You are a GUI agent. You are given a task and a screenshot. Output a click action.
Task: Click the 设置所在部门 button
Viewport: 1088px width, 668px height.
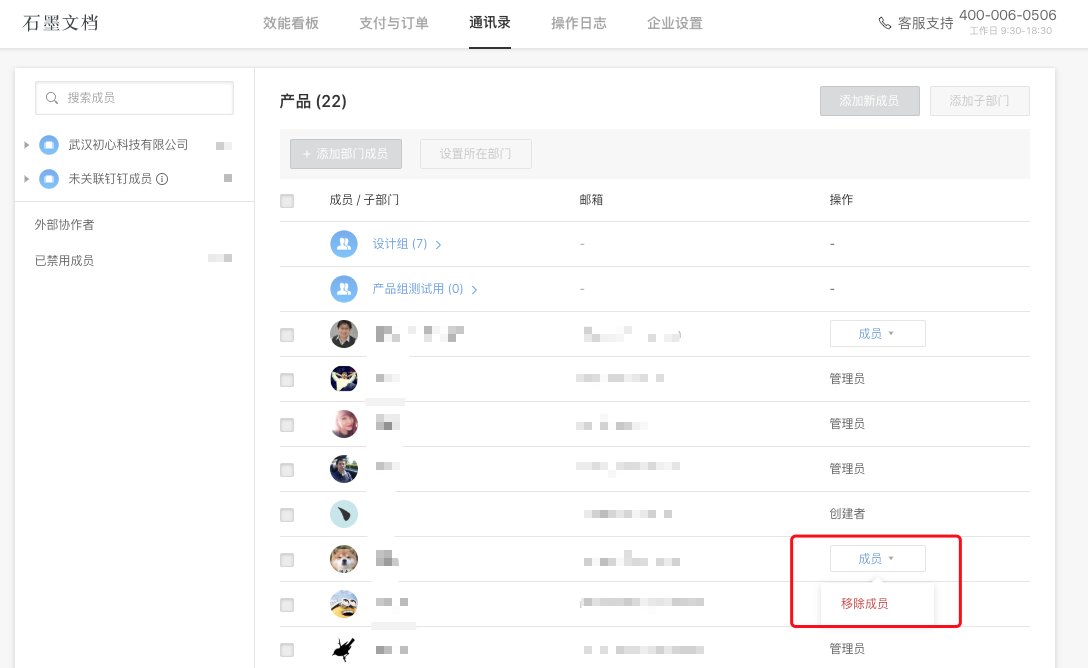[x=475, y=153]
